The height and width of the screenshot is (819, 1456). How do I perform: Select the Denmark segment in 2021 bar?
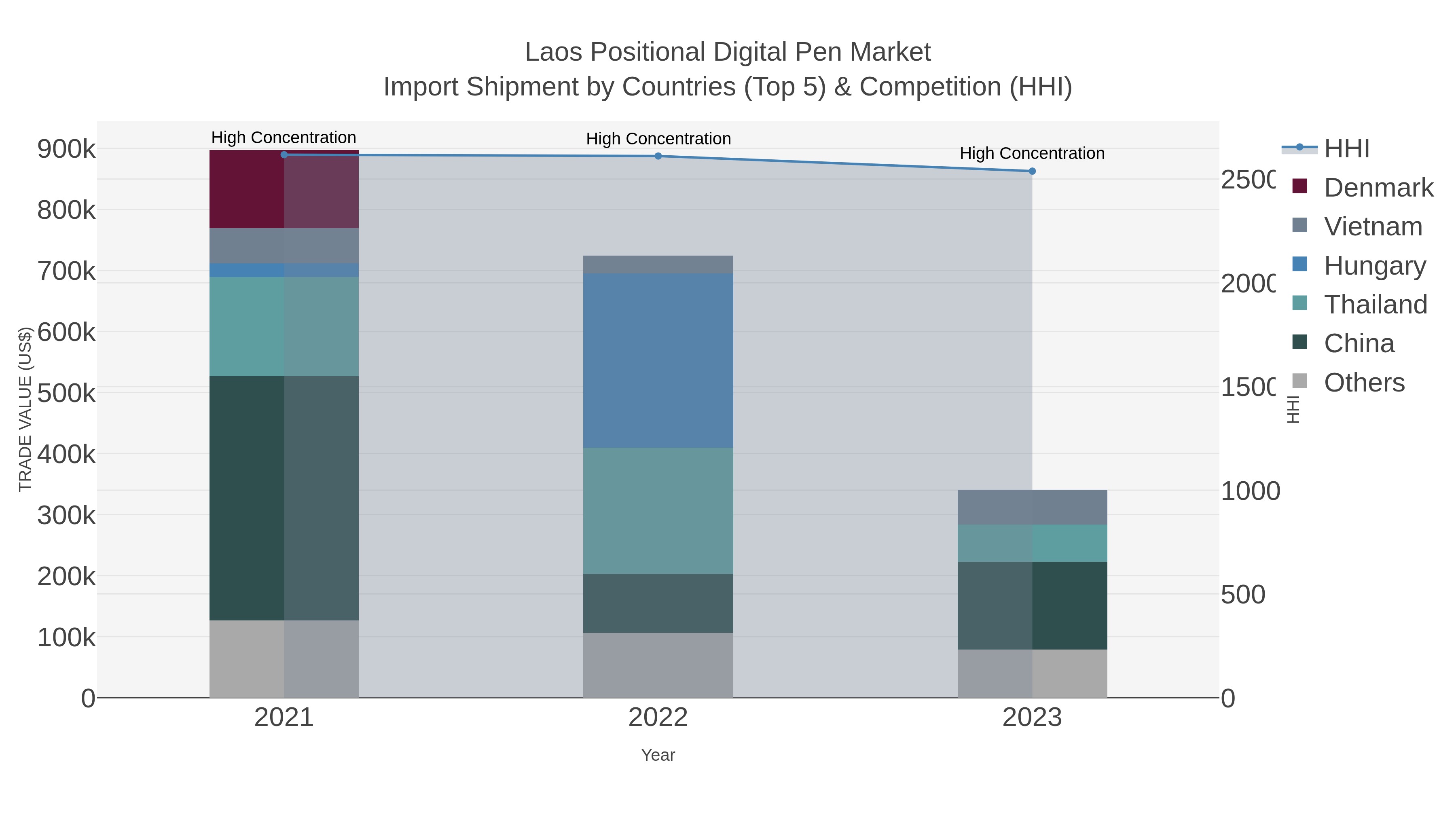(284, 189)
